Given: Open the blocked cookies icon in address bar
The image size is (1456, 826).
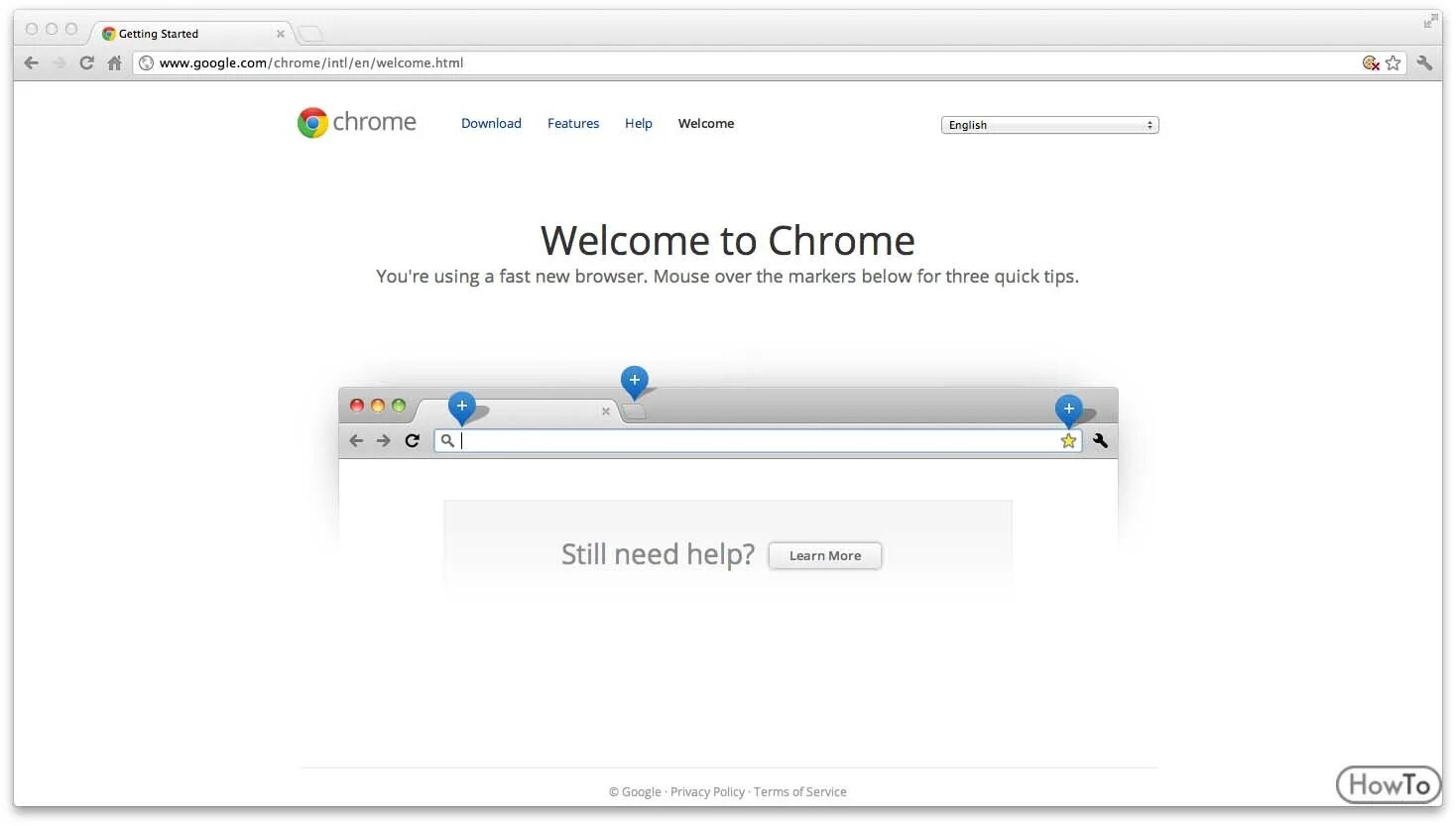Looking at the screenshot, I should click(x=1371, y=62).
